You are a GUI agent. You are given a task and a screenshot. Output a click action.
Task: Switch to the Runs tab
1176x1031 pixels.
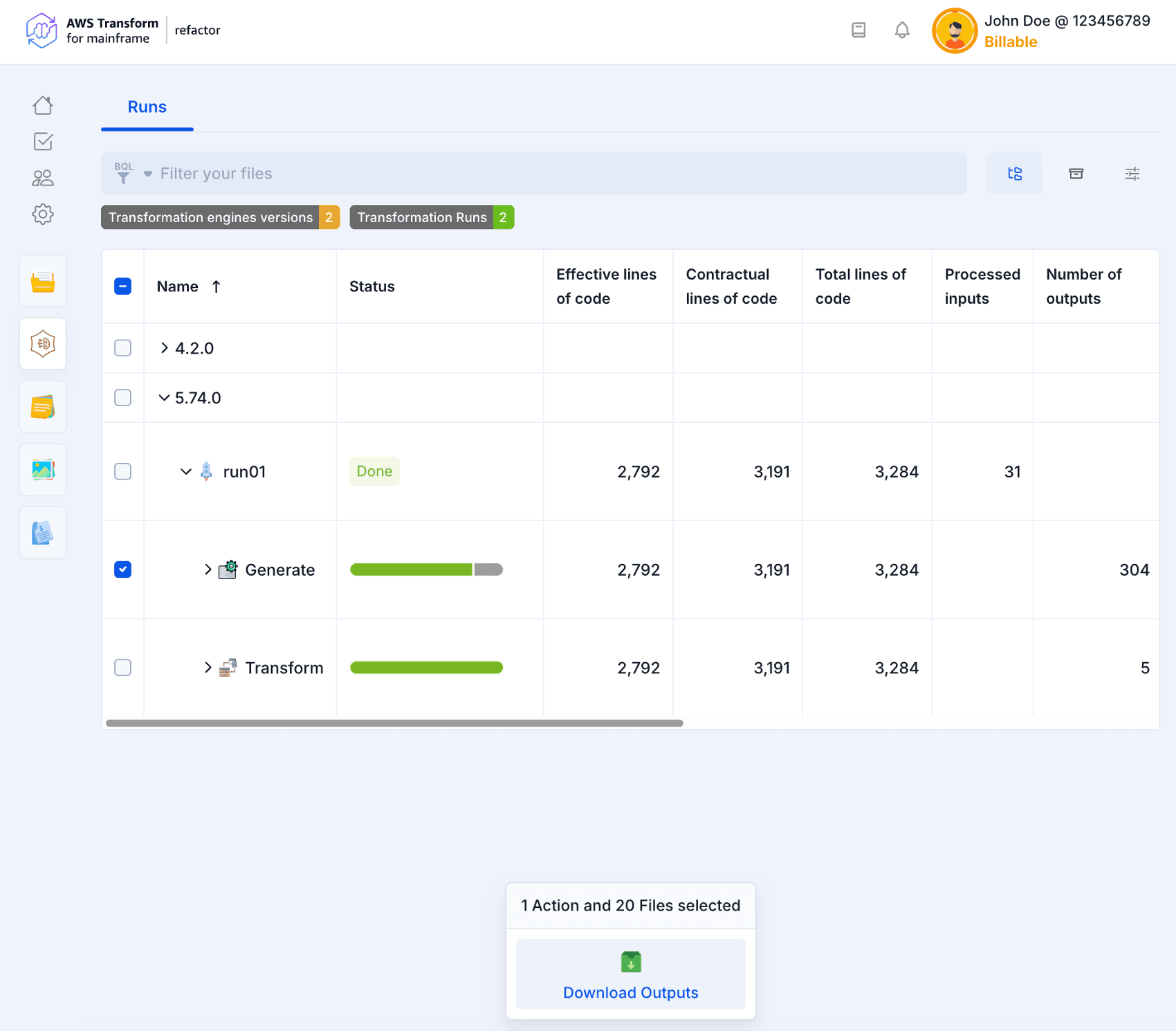pos(147,107)
